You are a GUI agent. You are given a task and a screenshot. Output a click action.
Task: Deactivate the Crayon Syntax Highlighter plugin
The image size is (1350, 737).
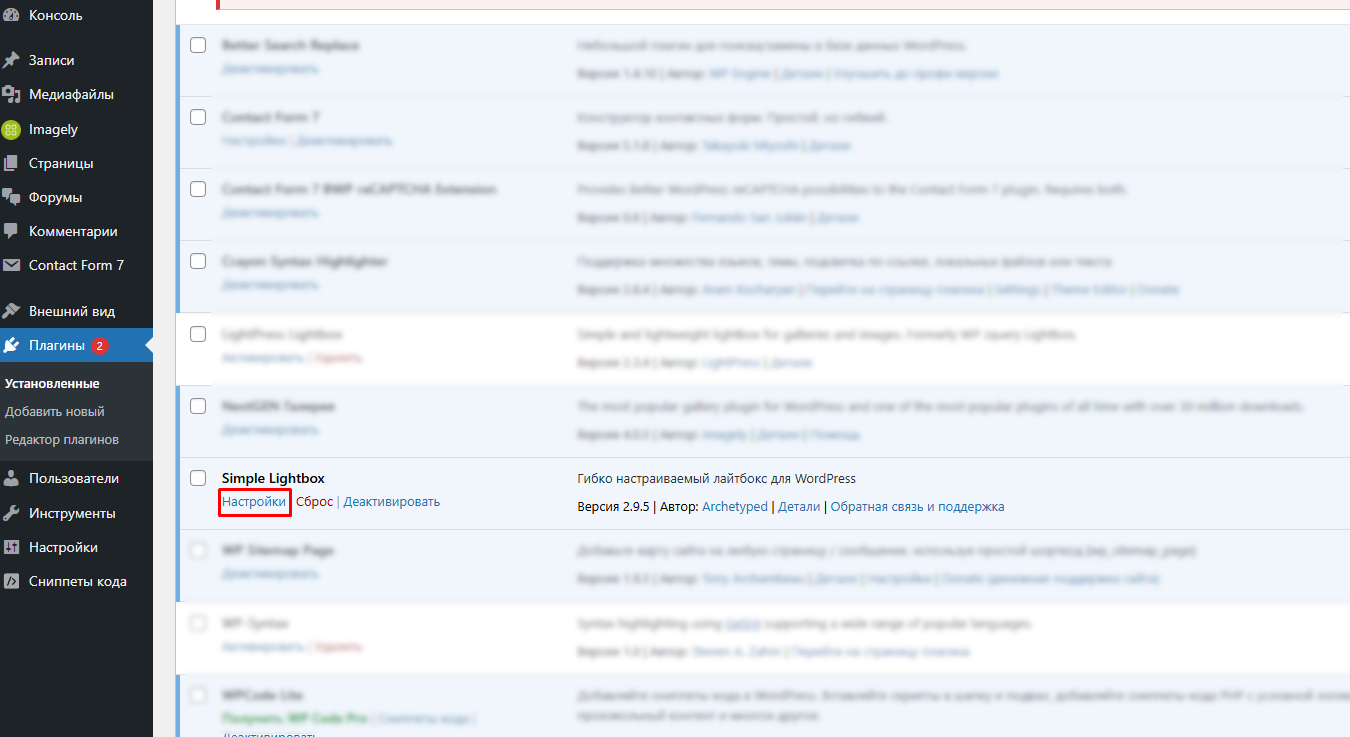pos(270,285)
